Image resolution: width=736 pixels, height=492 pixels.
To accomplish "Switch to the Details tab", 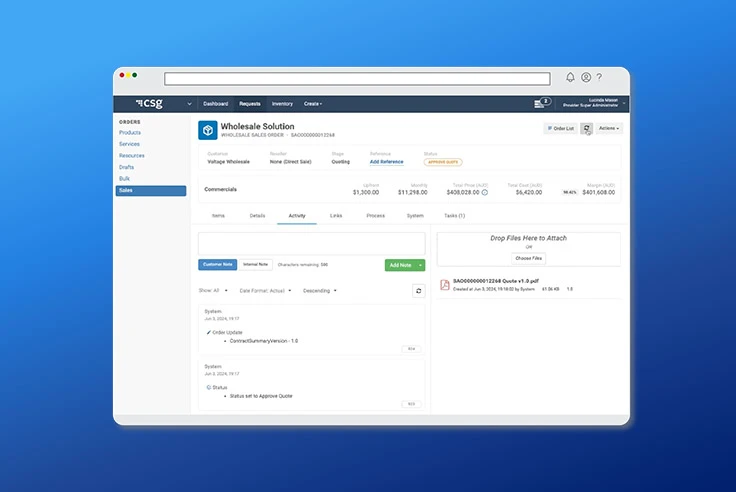I will (x=257, y=216).
